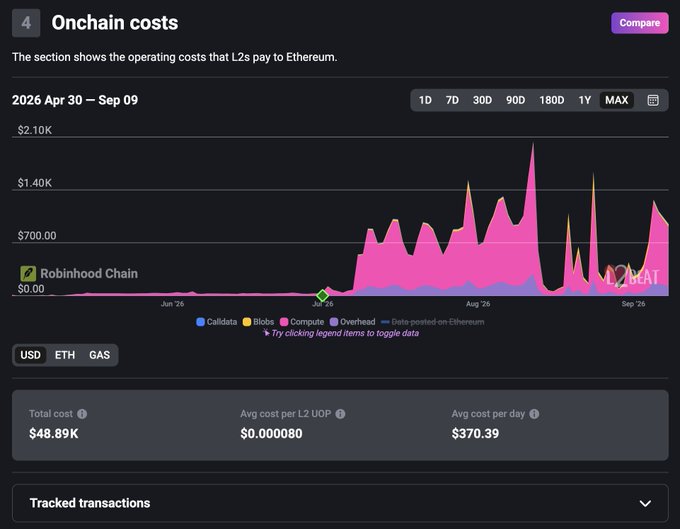The width and height of the screenshot is (680, 529).
Task: Select the 30D time range
Action: click(482, 100)
